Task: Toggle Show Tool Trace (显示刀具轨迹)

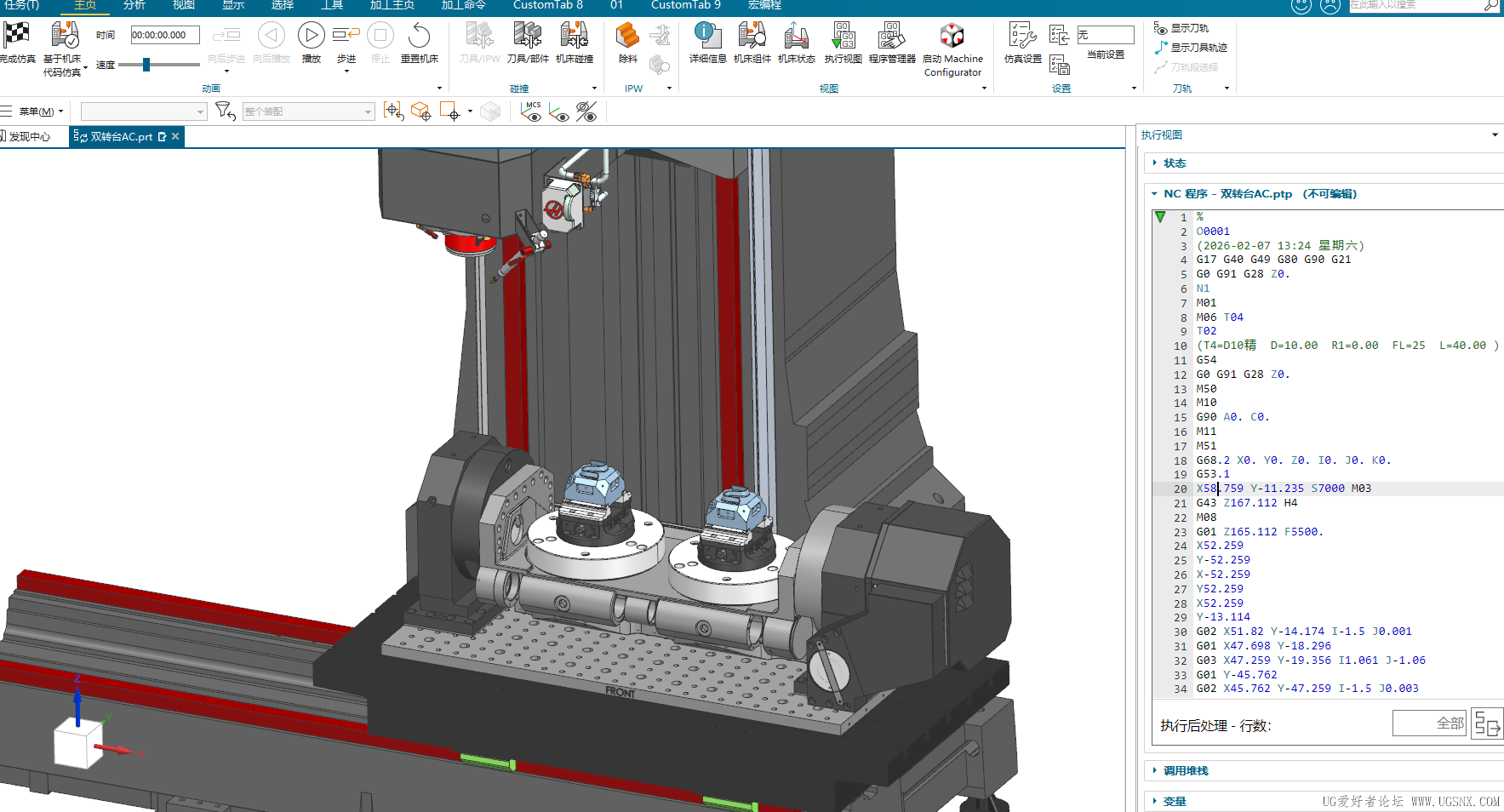Action: (x=1191, y=48)
